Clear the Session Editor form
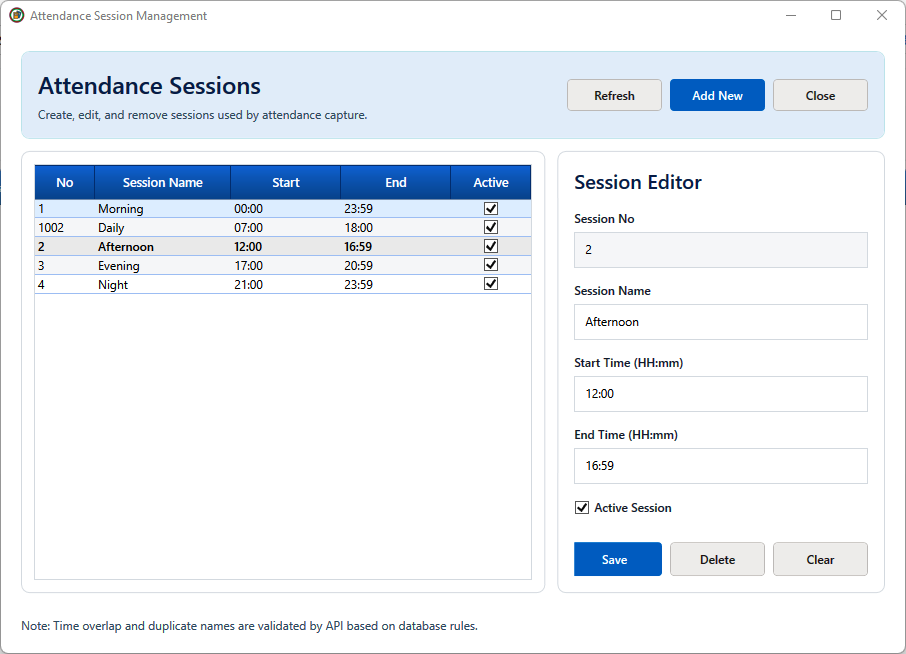The image size is (906, 654). click(x=820, y=559)
